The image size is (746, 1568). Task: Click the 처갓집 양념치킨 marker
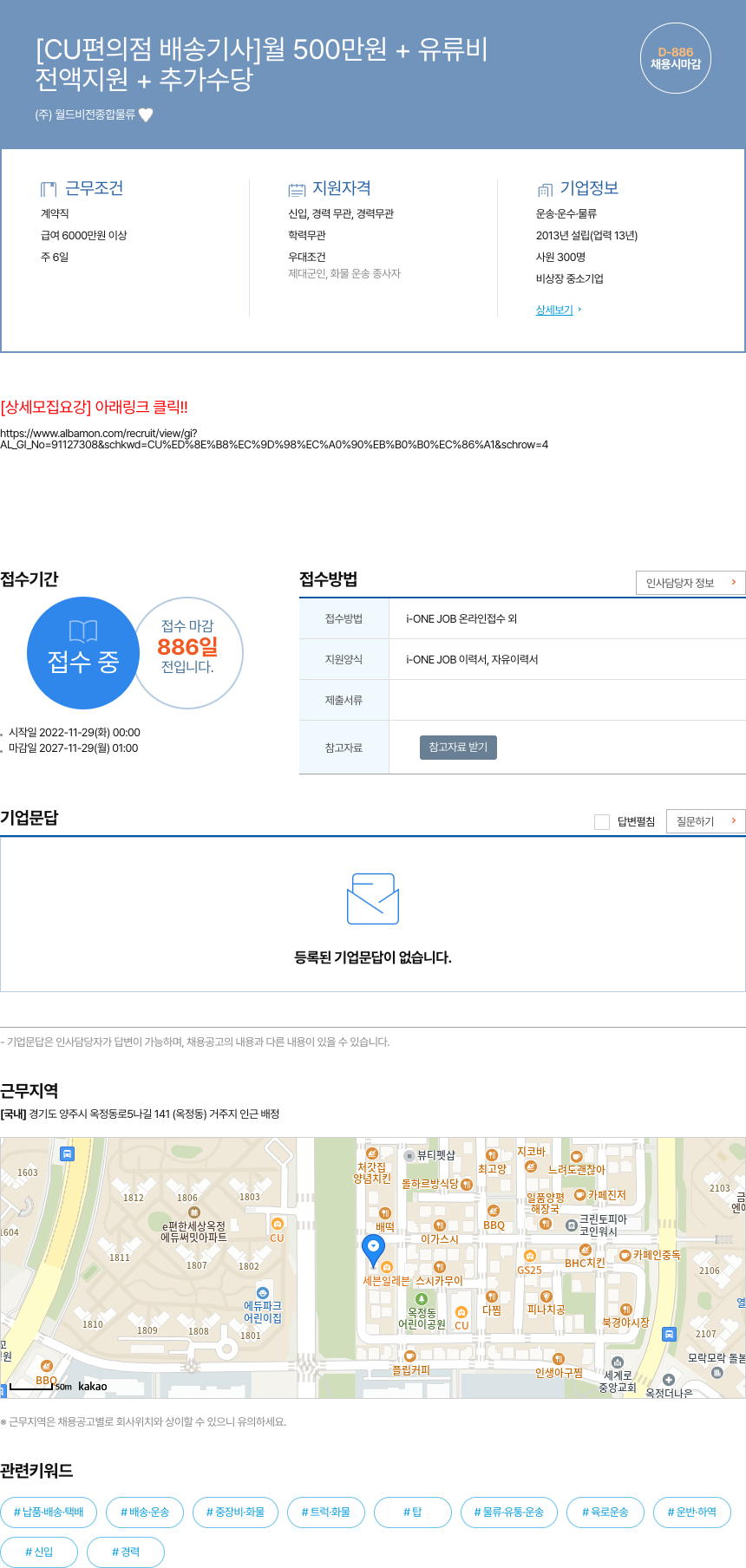click(371, 1153)
